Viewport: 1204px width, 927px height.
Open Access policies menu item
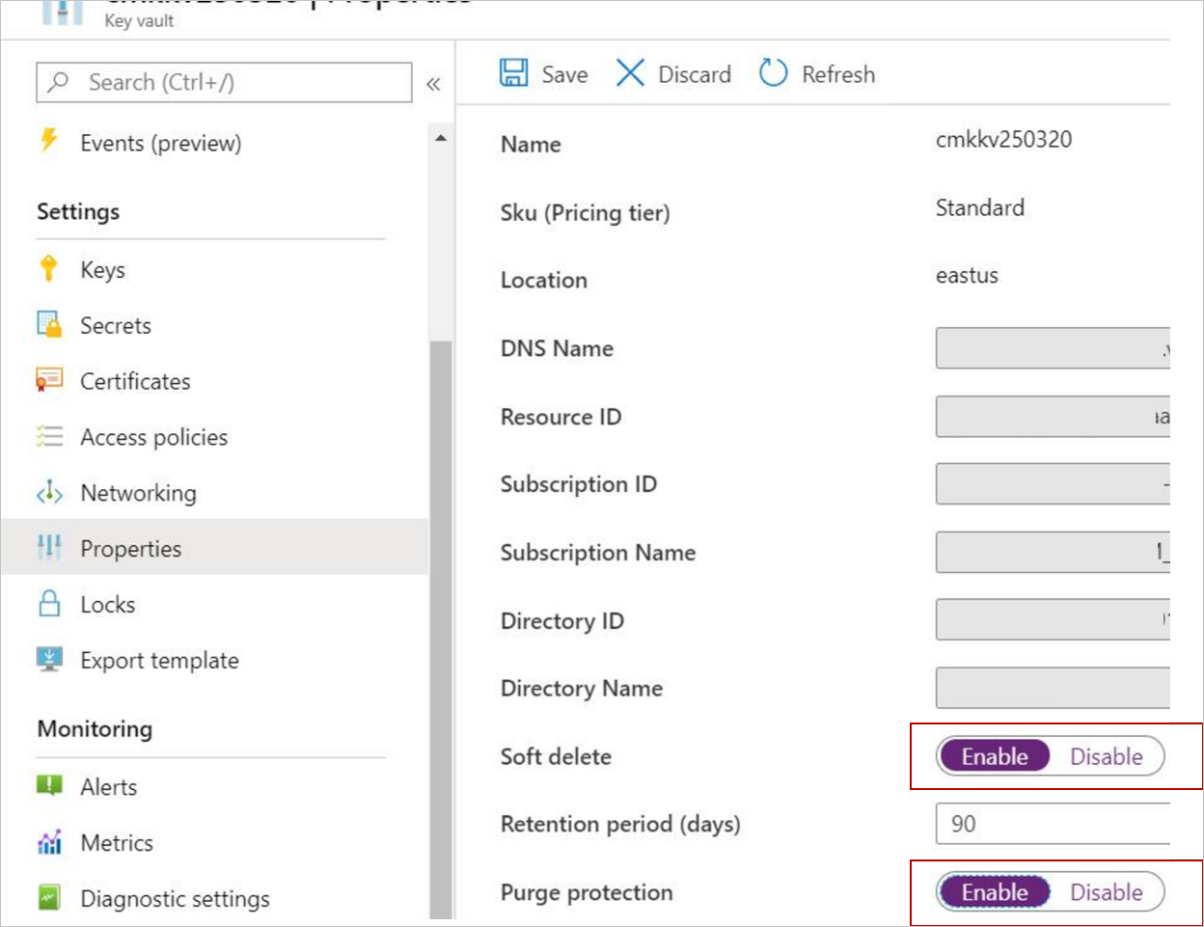pos(154,437)
